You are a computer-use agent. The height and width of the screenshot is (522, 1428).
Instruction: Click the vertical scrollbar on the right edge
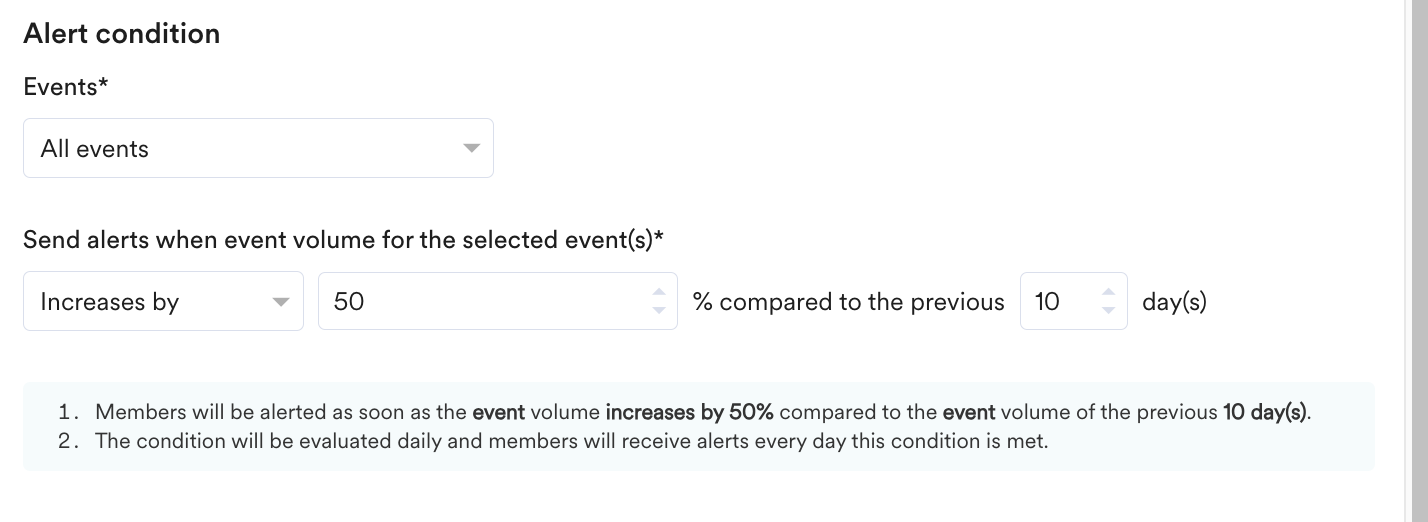coord(1416,260)
